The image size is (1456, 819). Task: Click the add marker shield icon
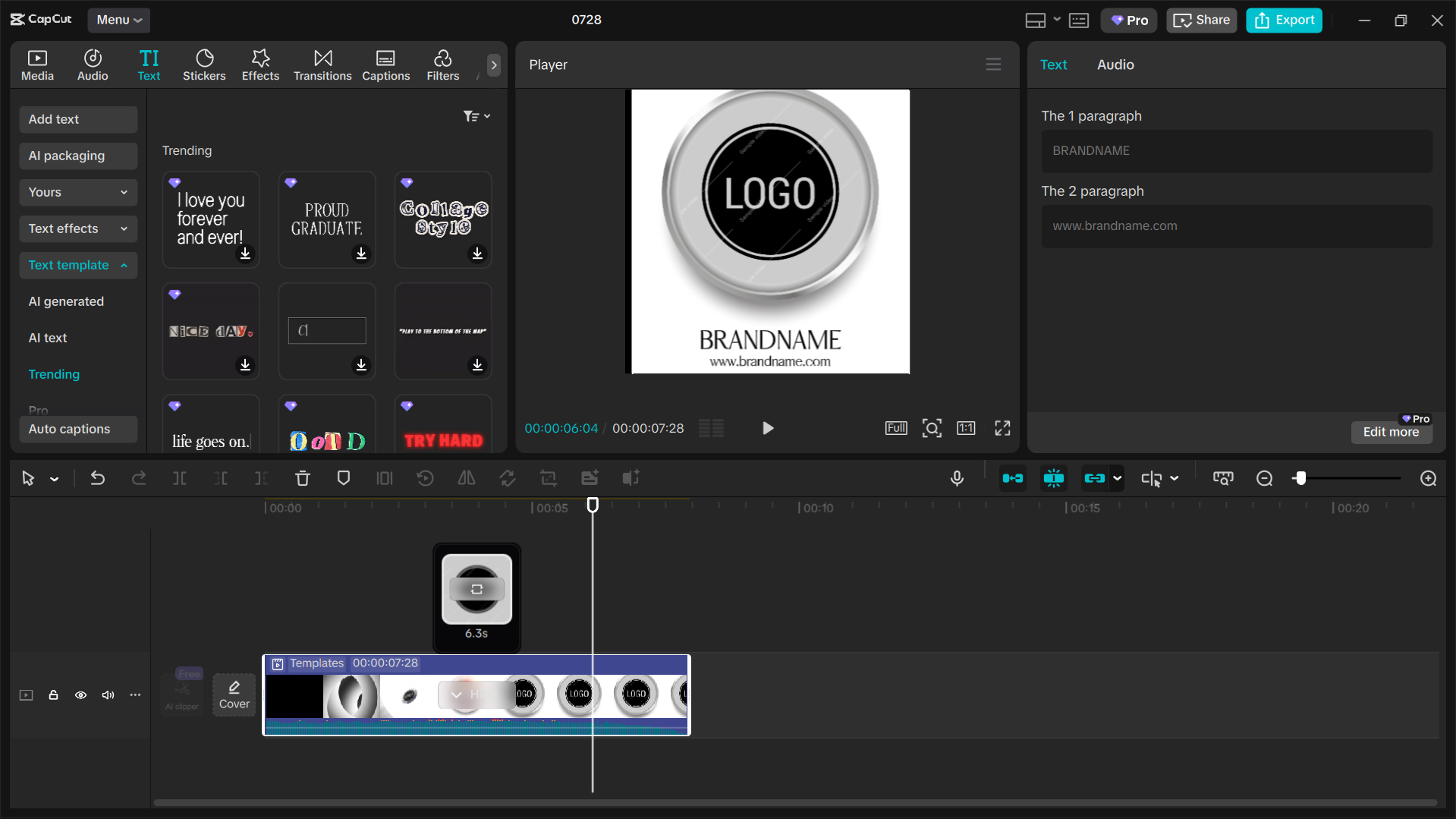pyautogui.click(x=344, y=478)
